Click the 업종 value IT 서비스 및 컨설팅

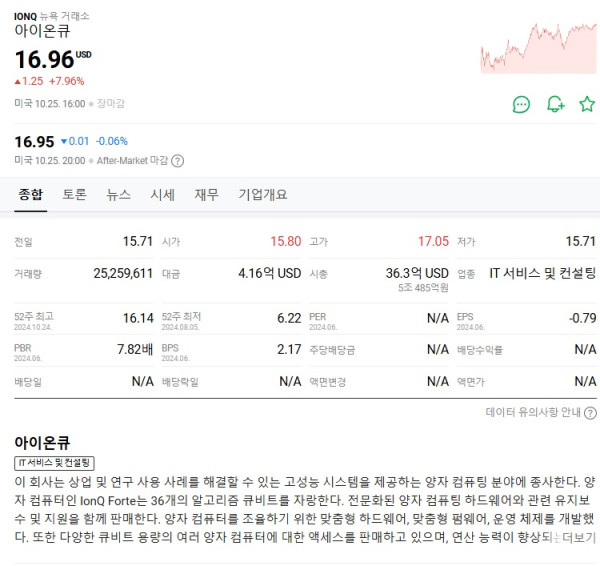click(x=543, y=273)
